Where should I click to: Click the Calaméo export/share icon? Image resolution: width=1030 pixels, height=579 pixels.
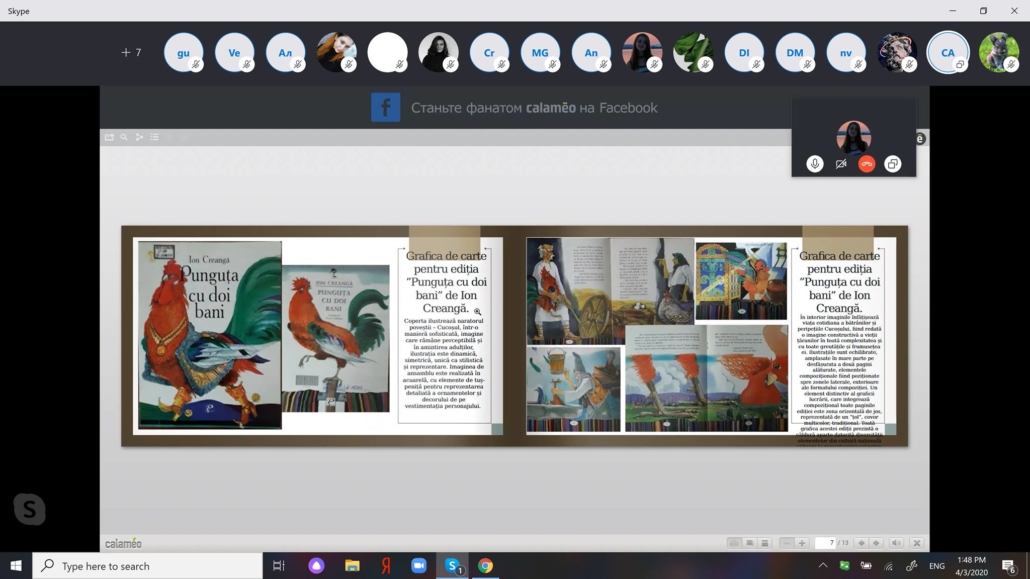pos(109,137)
